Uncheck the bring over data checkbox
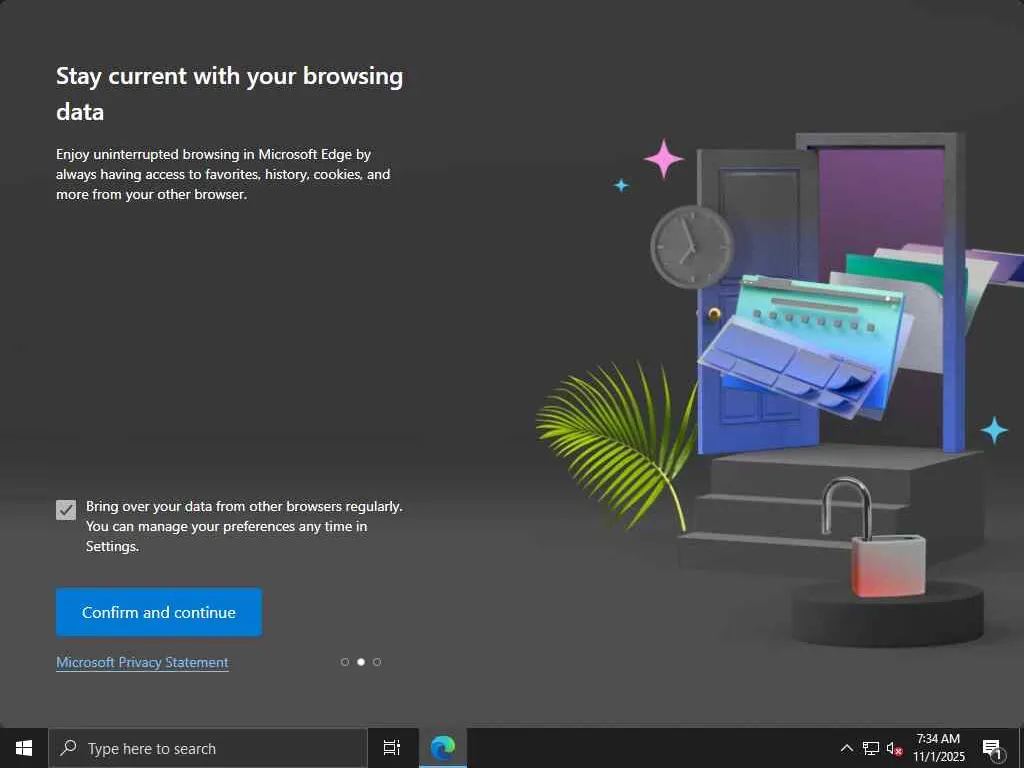 [66, 509]
